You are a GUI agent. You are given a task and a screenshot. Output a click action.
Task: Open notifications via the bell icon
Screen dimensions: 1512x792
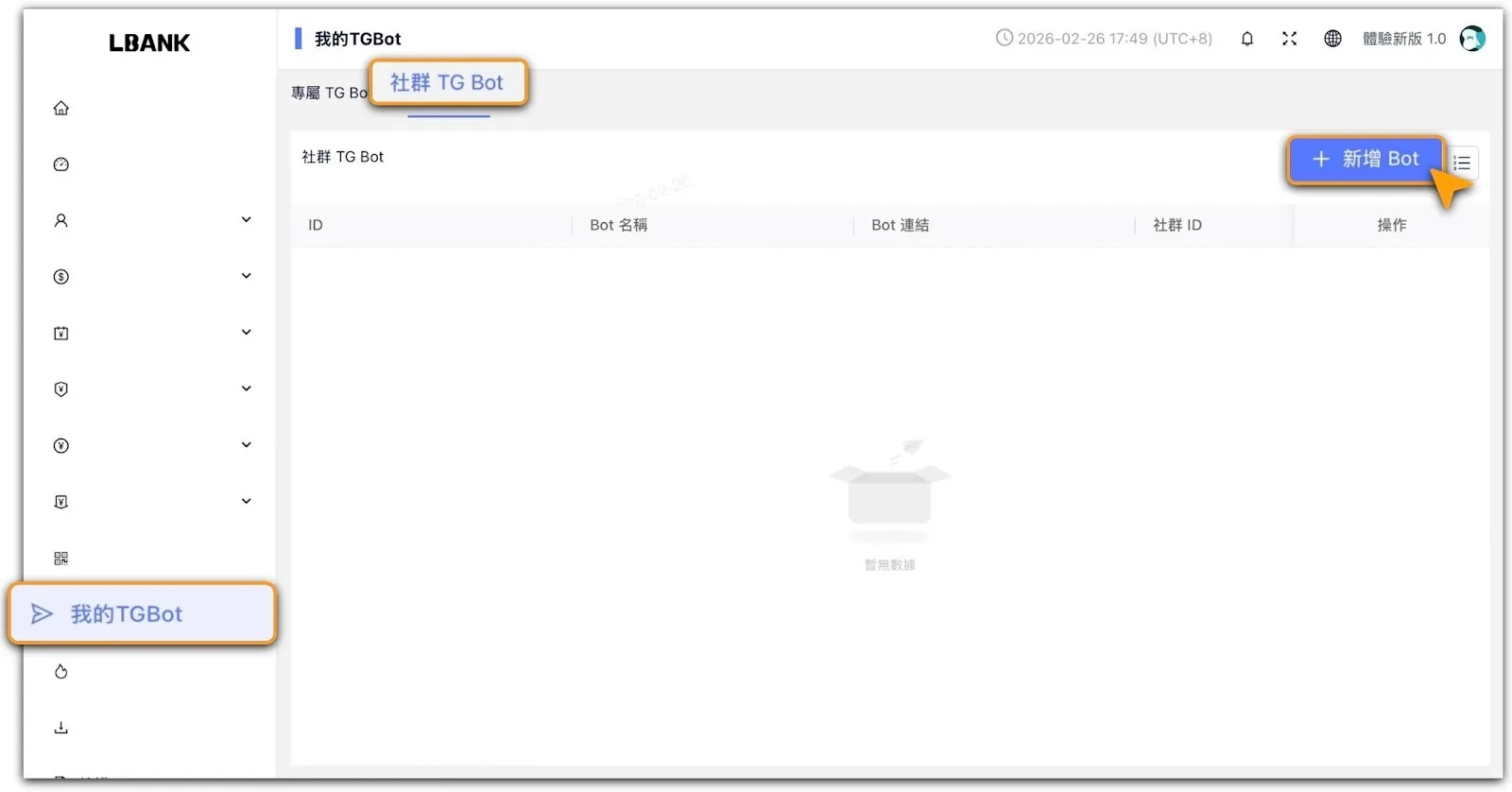pyautogui.click(x=1247, y=39)
